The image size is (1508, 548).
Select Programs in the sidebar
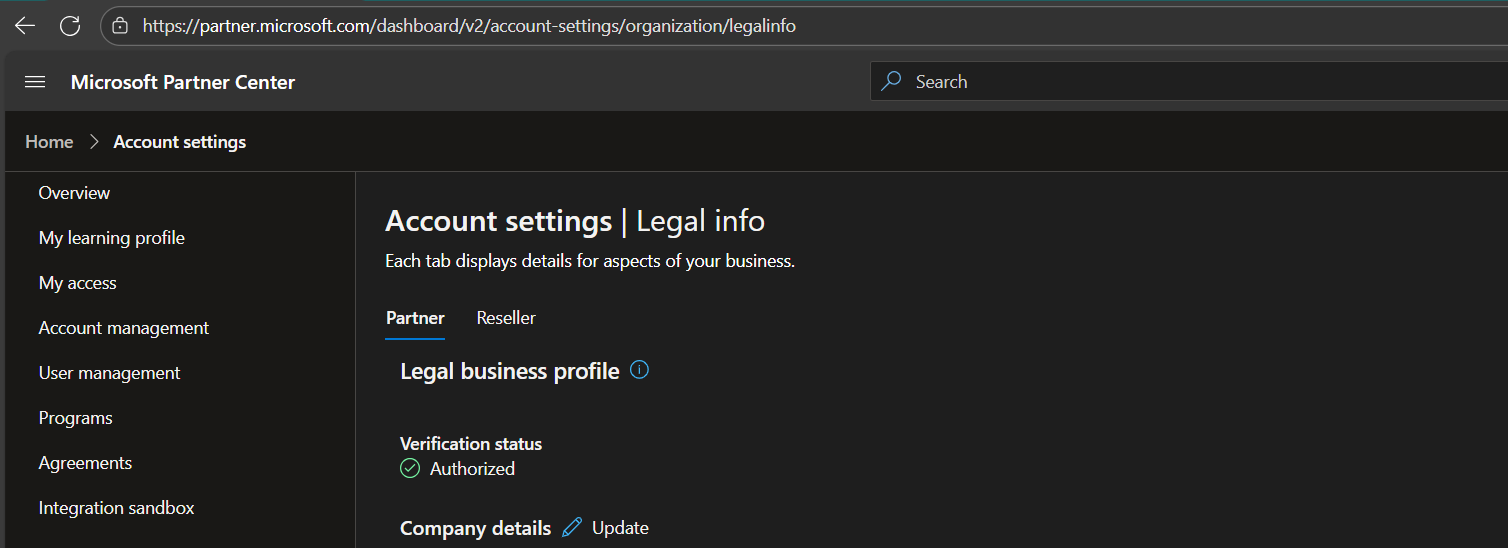[x=76, y=418]
